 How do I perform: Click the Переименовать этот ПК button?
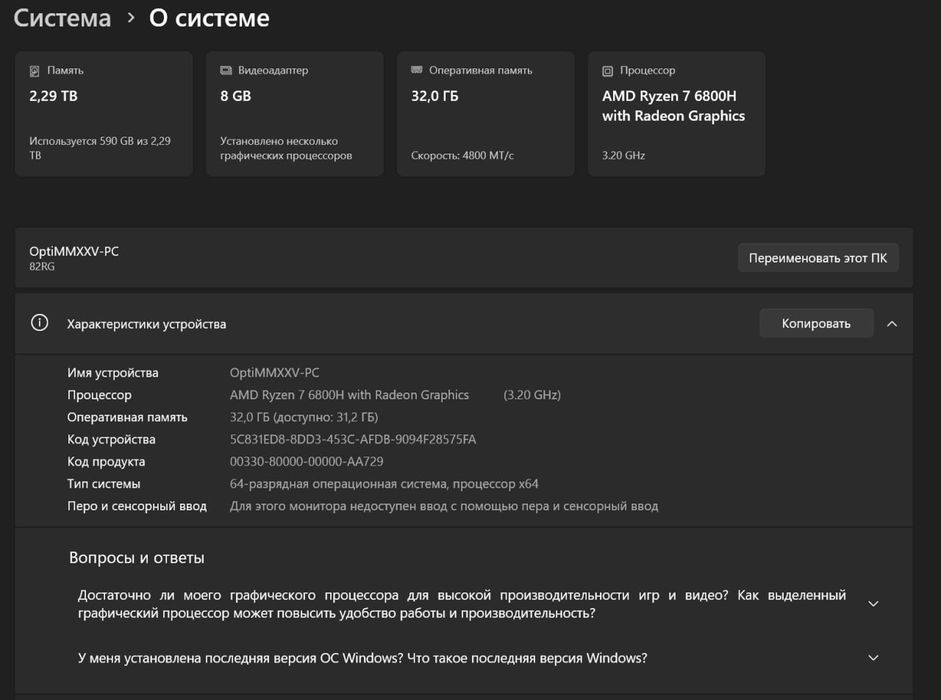[x=818, y=258]
